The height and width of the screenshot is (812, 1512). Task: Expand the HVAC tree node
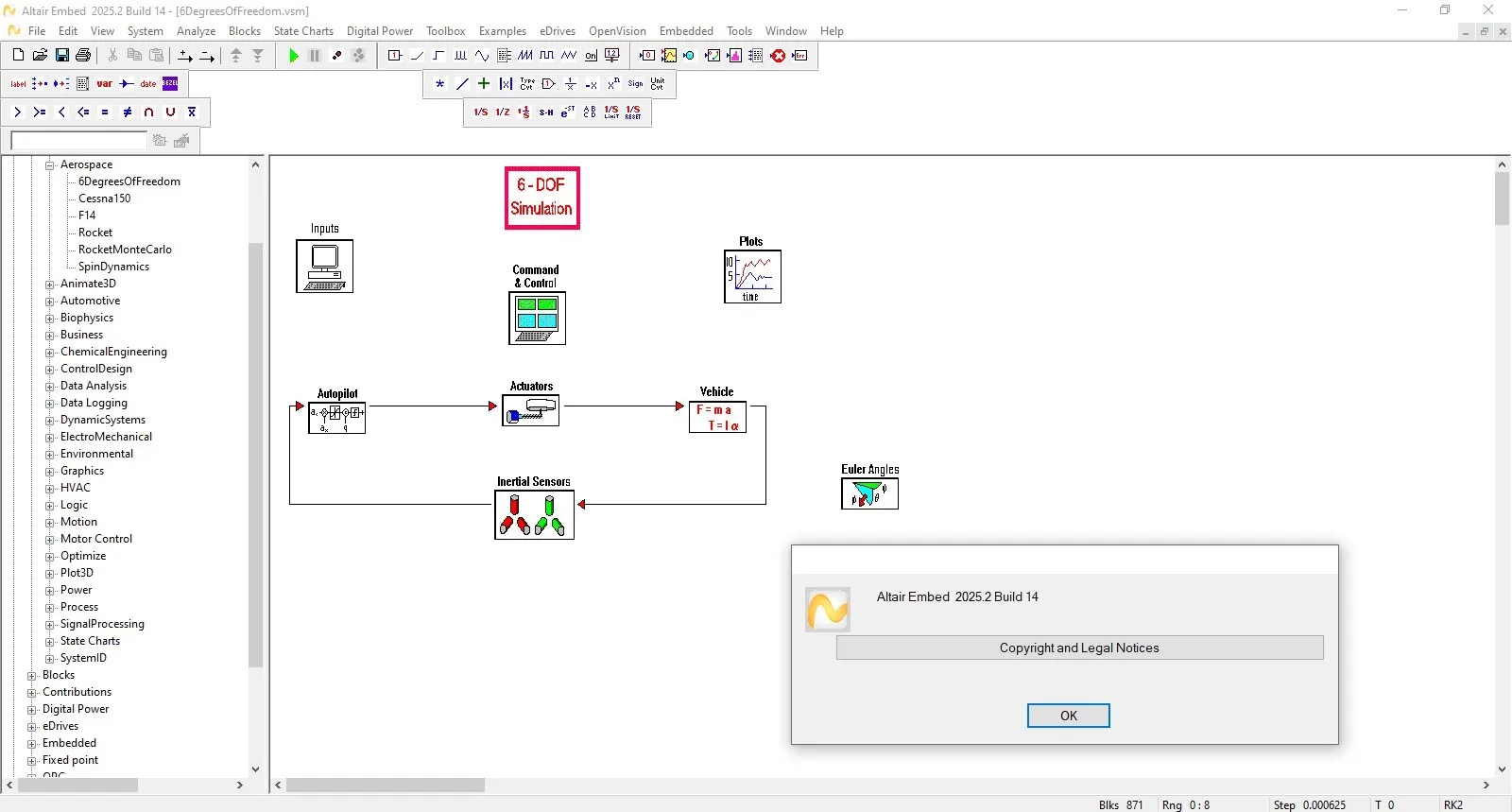50,489
